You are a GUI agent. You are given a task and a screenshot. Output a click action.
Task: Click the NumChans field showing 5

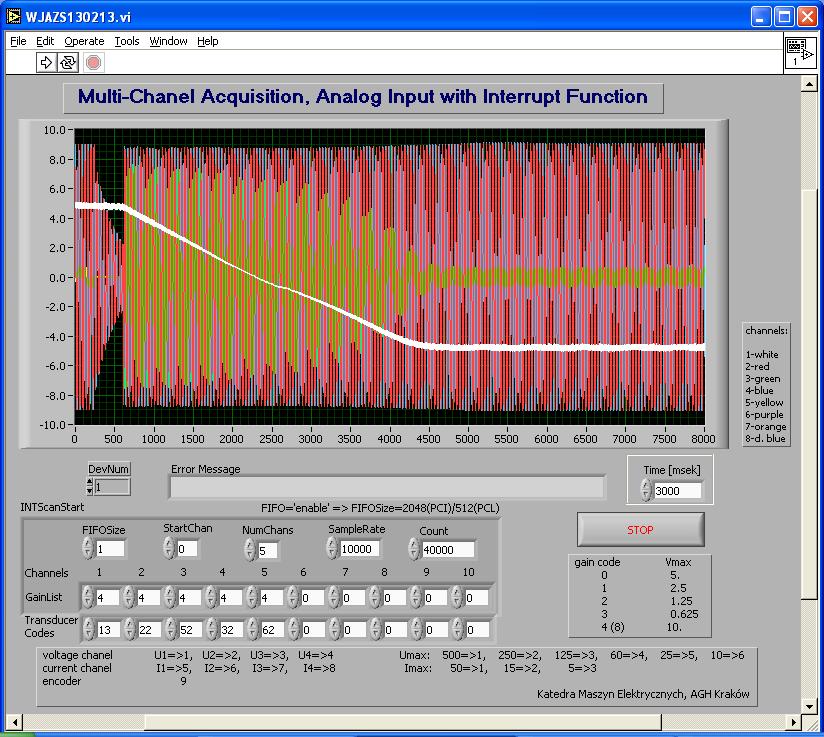click(267, 550)
